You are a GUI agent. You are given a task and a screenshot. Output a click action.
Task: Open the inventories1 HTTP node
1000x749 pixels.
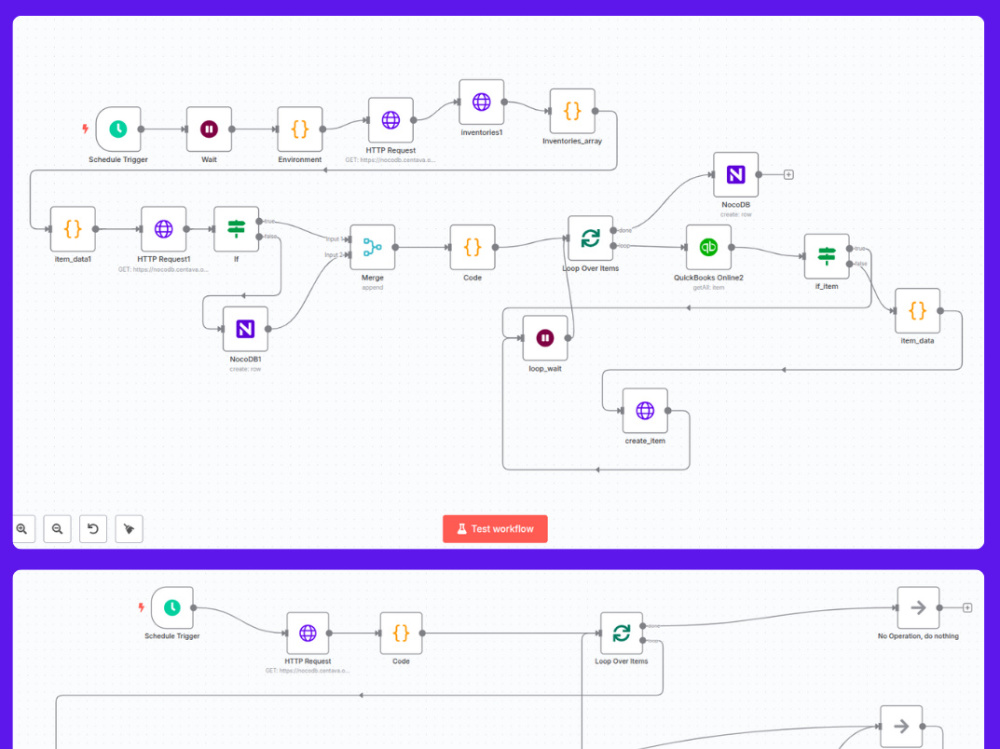click(482, 102)
